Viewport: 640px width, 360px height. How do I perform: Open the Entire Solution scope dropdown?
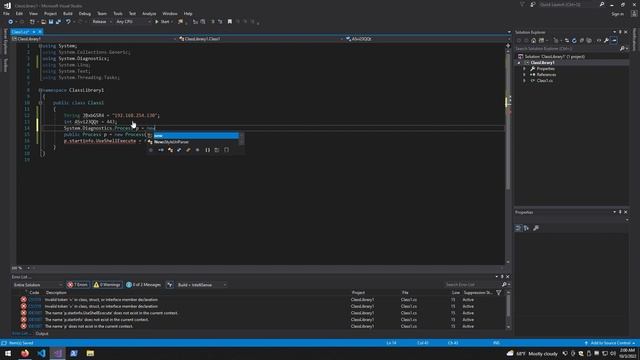pos(38,284)
